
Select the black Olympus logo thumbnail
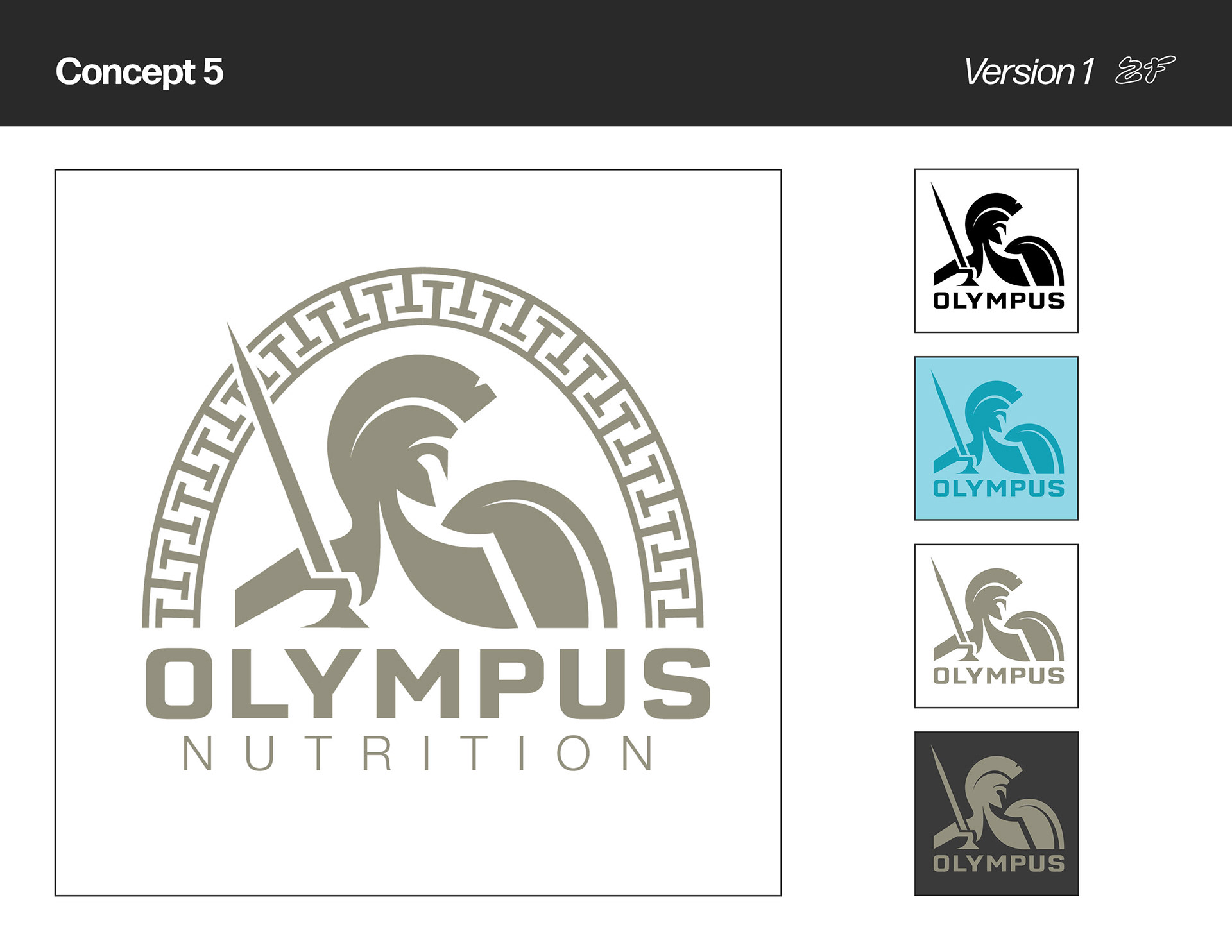pyautogui.click(x=996, y=251)
